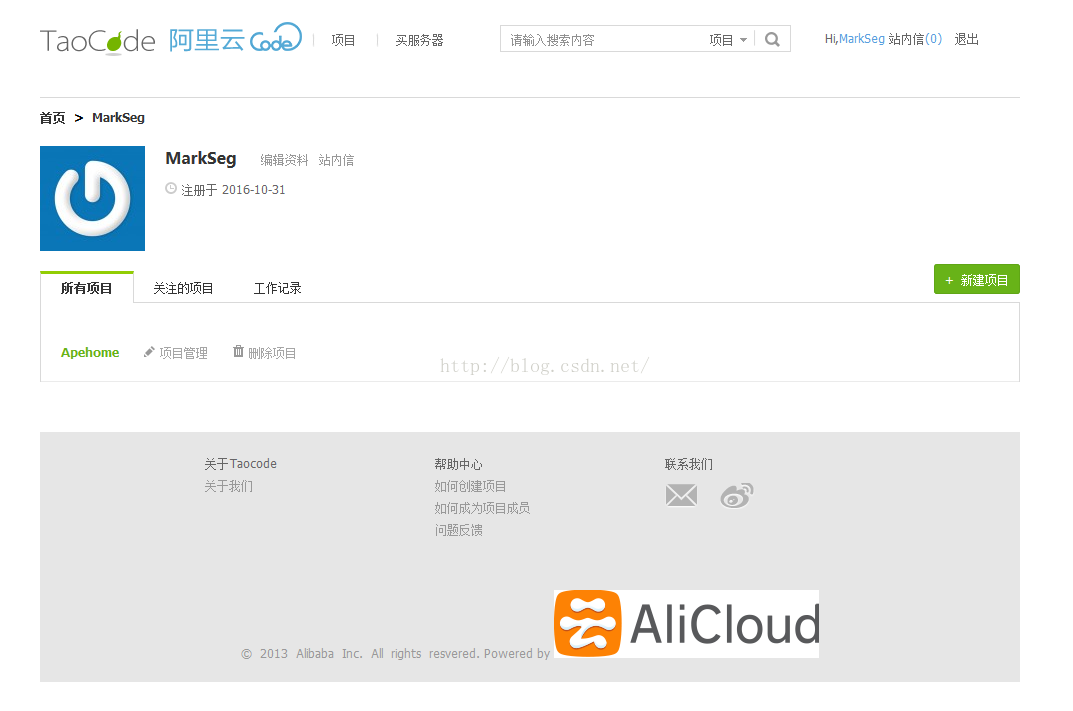Click the 新建项目 button
Viewport: 1073px width, 711px height.
(977, 279)
